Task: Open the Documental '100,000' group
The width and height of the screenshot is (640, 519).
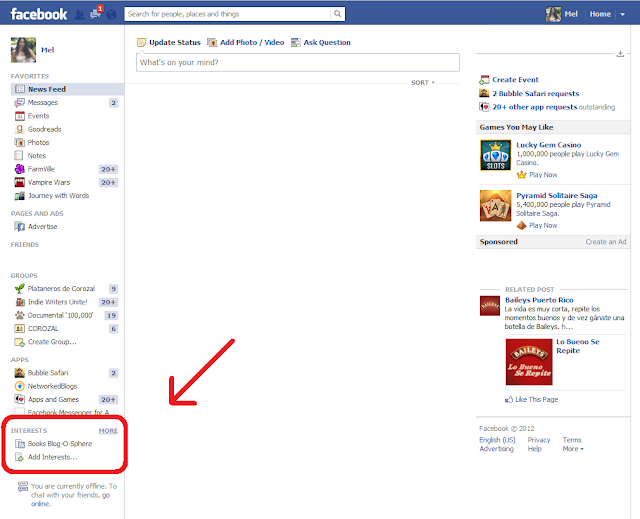Action: [60, 315]
